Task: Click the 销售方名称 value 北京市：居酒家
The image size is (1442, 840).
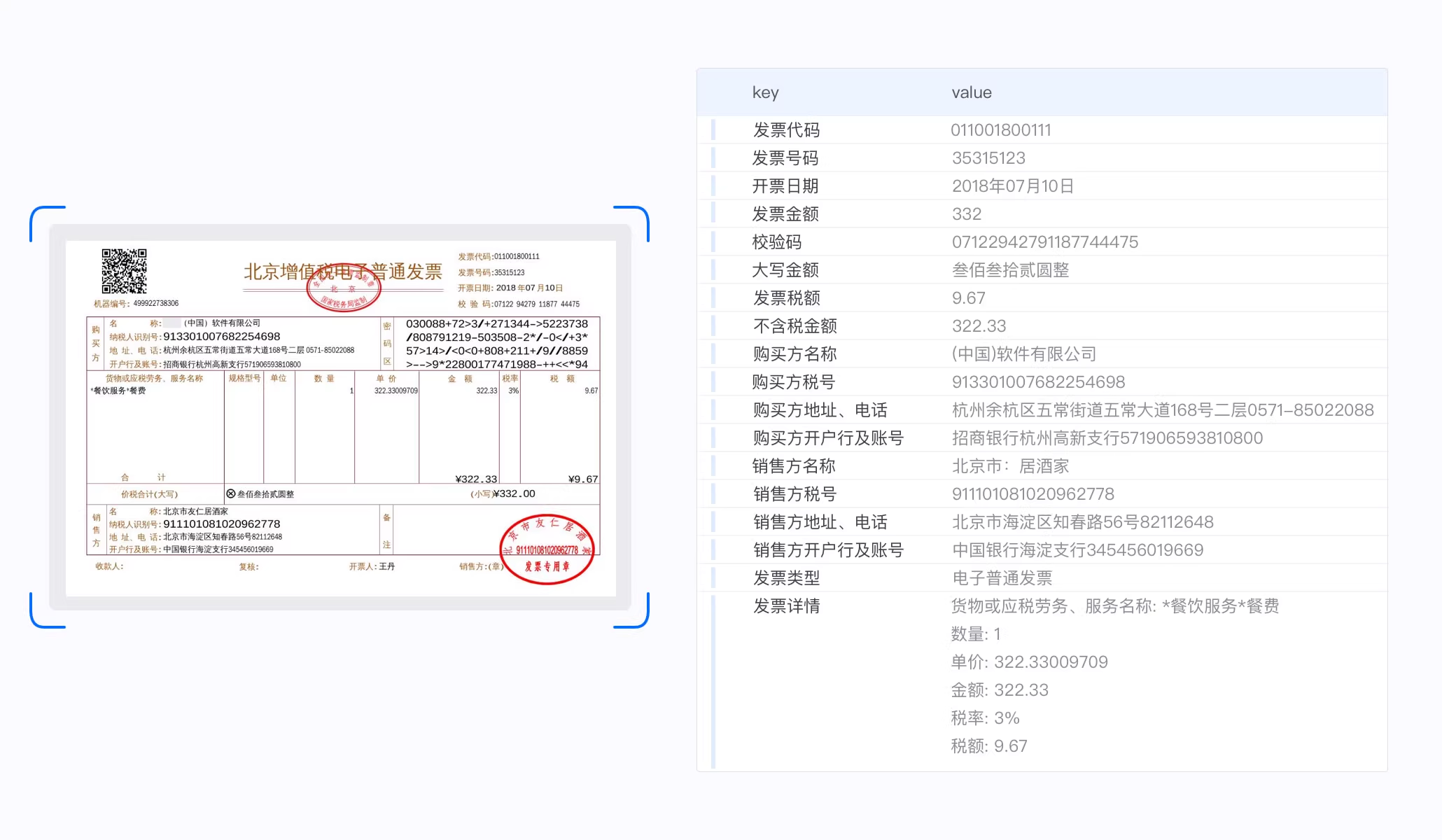Action: 1010,466
